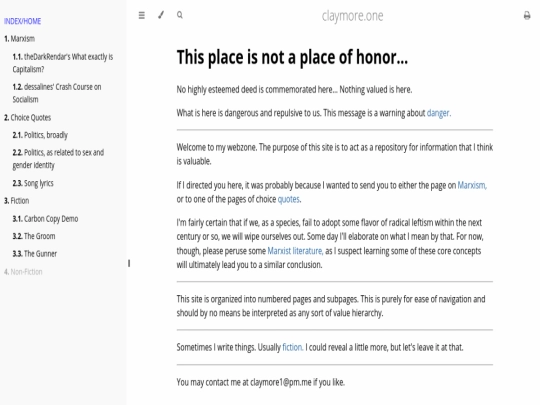Open The Gunner page

click(34, 254)
